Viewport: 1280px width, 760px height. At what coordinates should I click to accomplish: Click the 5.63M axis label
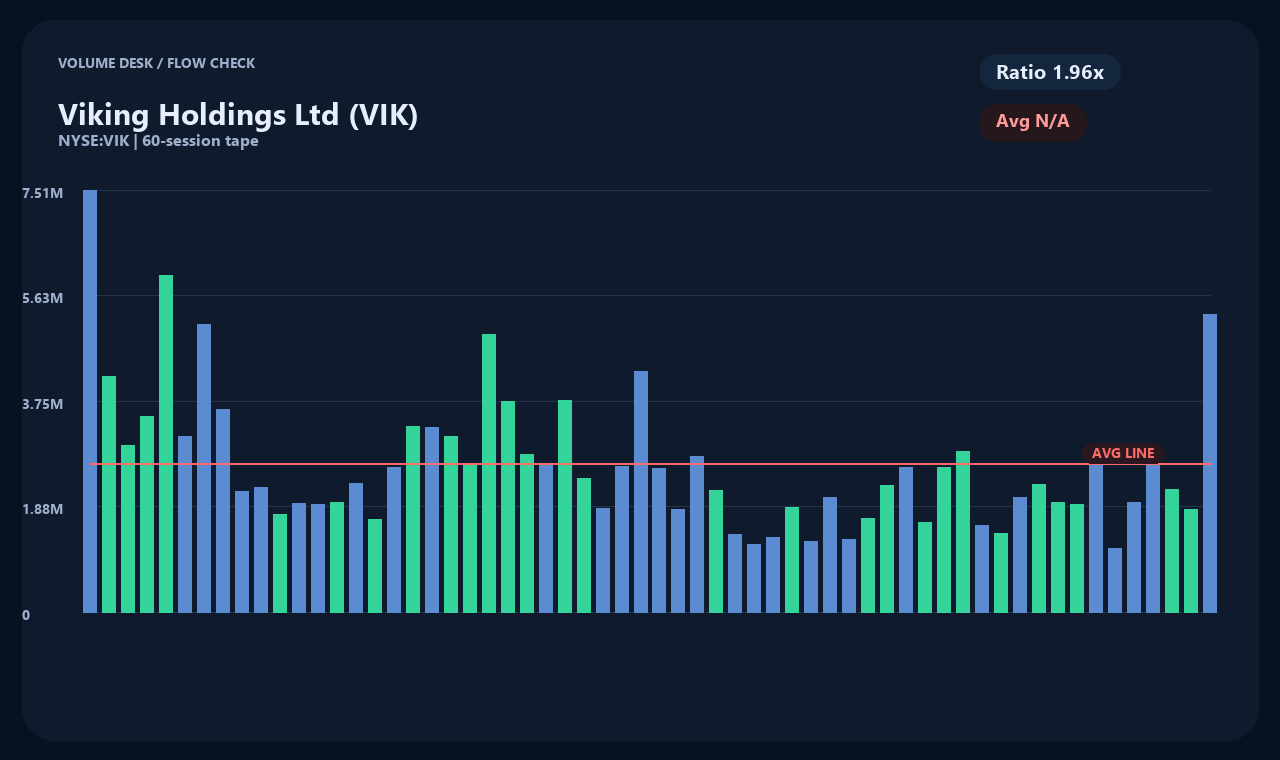tap(43, 298)
